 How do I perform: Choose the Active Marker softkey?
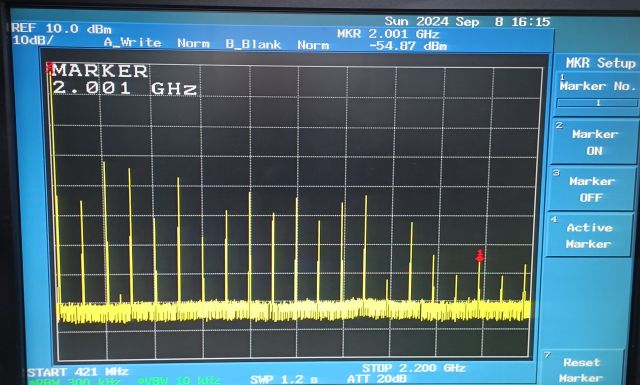click(589, 236)
